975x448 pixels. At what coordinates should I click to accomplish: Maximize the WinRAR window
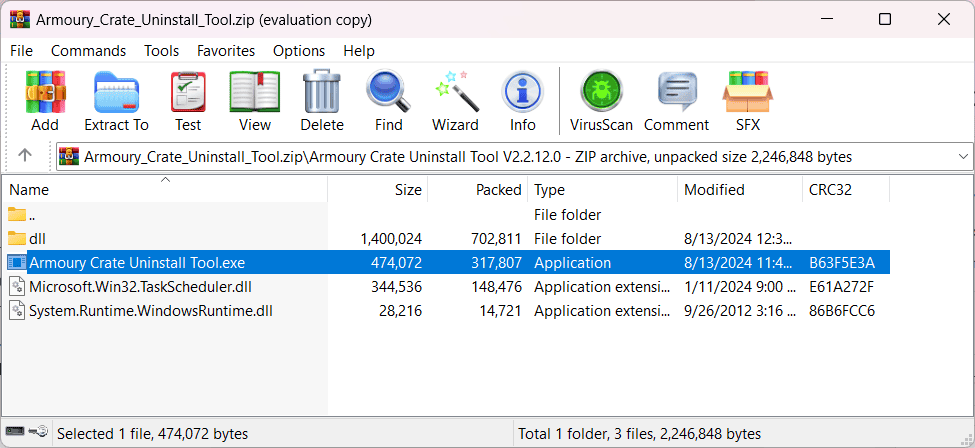coord(885,19)
